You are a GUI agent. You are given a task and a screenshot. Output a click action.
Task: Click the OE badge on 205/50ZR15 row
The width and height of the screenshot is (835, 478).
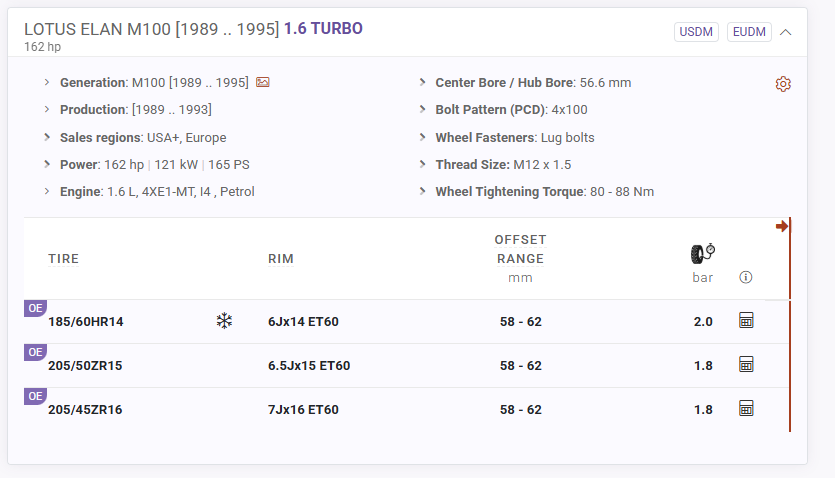click(35, 352)
